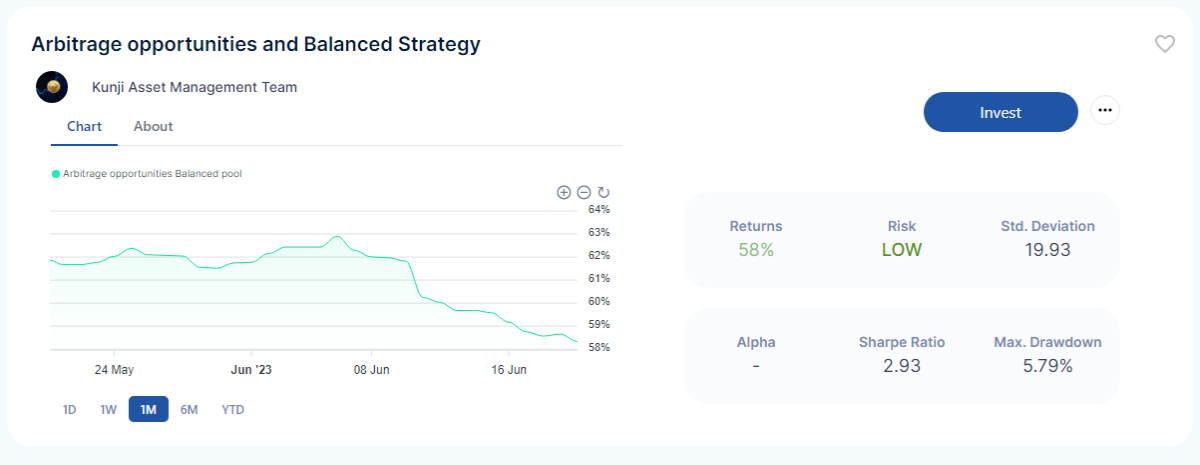Click the Returns value 58%
This screenshot has width=1200, height=465.
tap(756, 250)
